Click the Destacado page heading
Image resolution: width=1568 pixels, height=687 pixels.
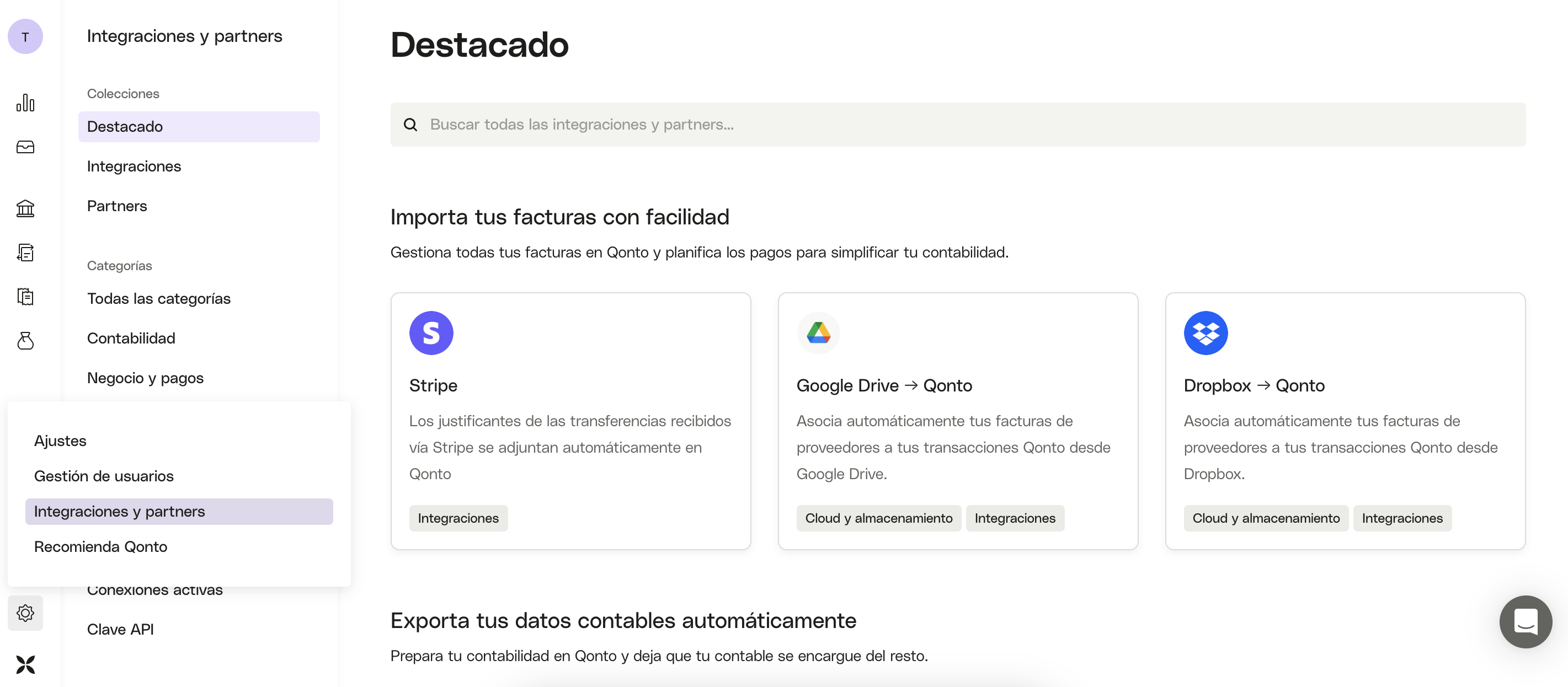[479, 45]
